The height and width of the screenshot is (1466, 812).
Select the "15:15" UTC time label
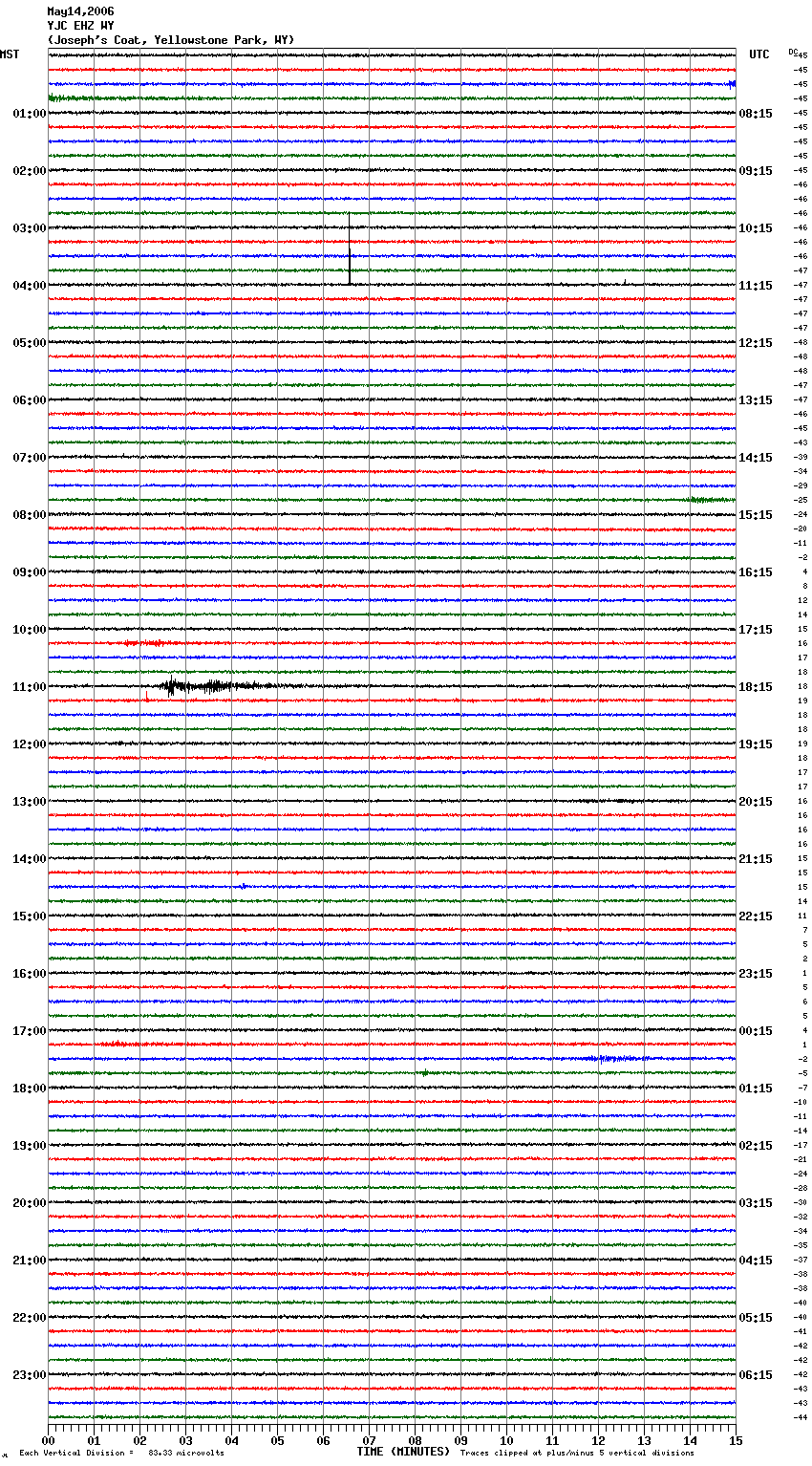pyautogui.click(x=756, y=515)
